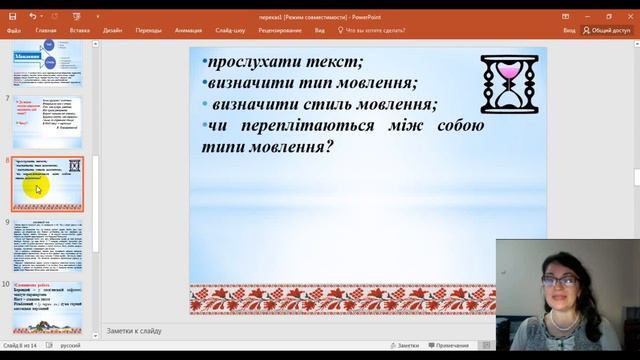Open the Вставка ribbon tab
The height and width of the screenshot is (360, 640).
coord(80,30)
